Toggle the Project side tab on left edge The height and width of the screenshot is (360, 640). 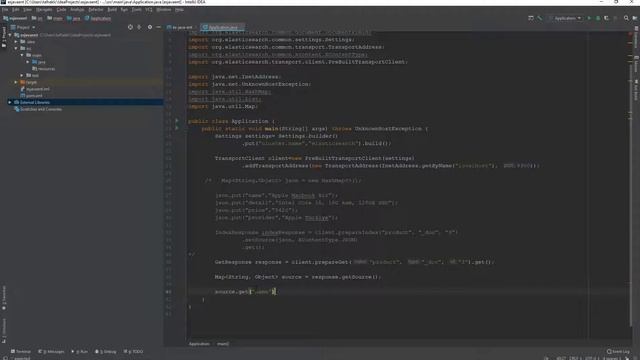coord(4,38)
